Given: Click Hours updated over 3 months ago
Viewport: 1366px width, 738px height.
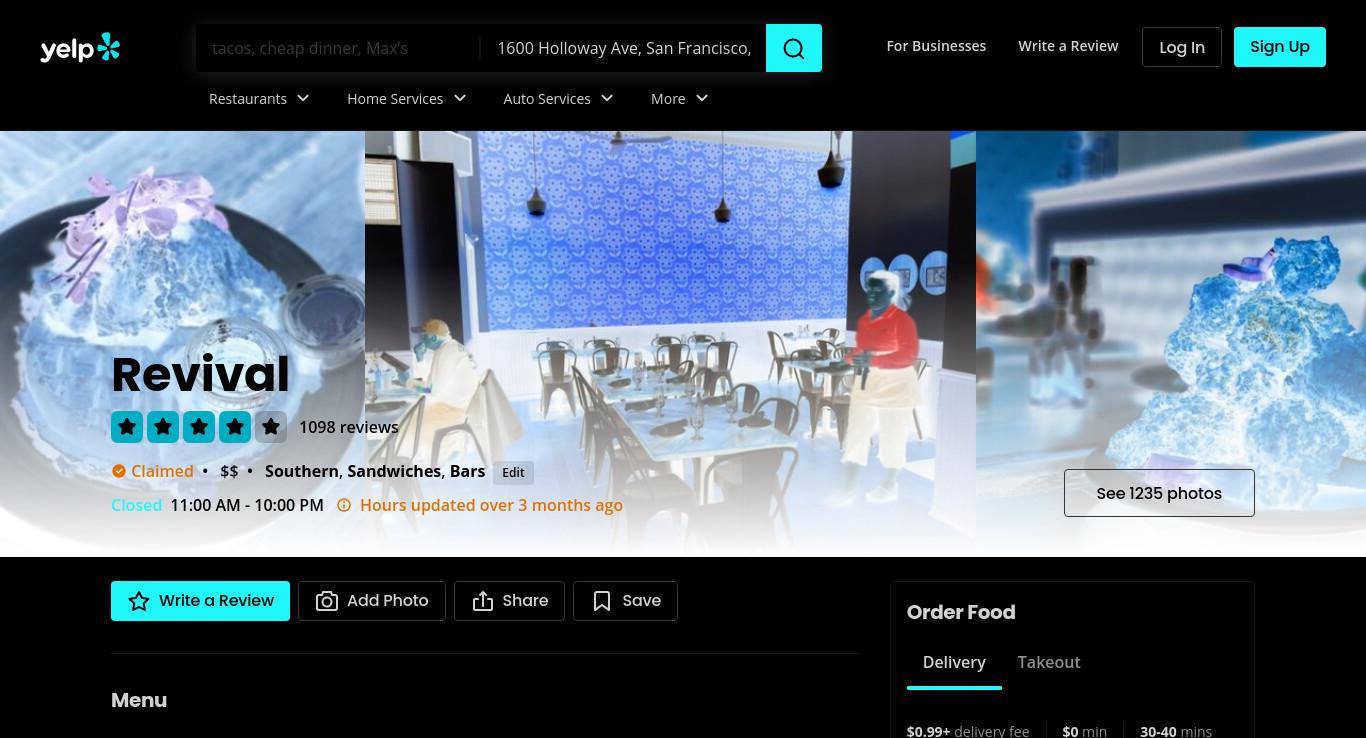Looking at the screenshot, I should coord(491,505).
